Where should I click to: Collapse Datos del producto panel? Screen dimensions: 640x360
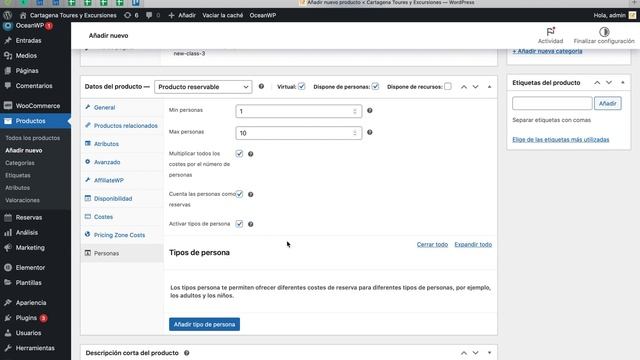coord(489,87)
